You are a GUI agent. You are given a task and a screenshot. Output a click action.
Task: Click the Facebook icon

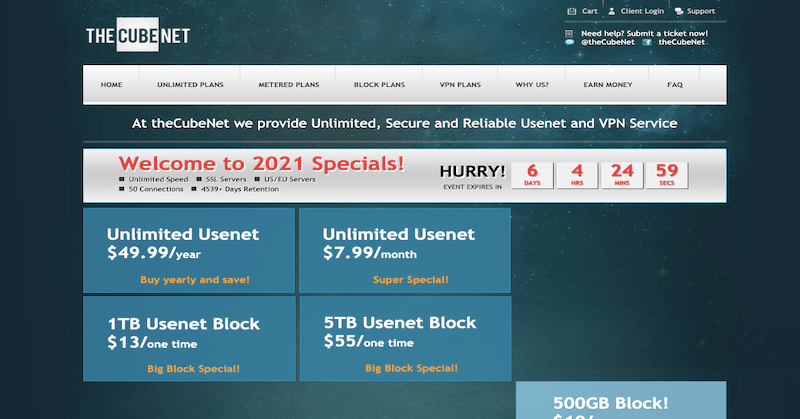coord(648,43)
